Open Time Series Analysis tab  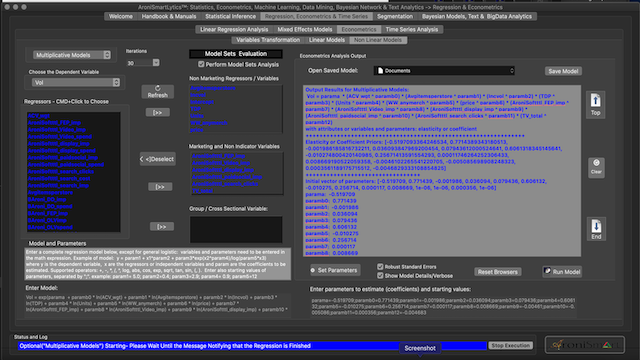click(412, 29)
